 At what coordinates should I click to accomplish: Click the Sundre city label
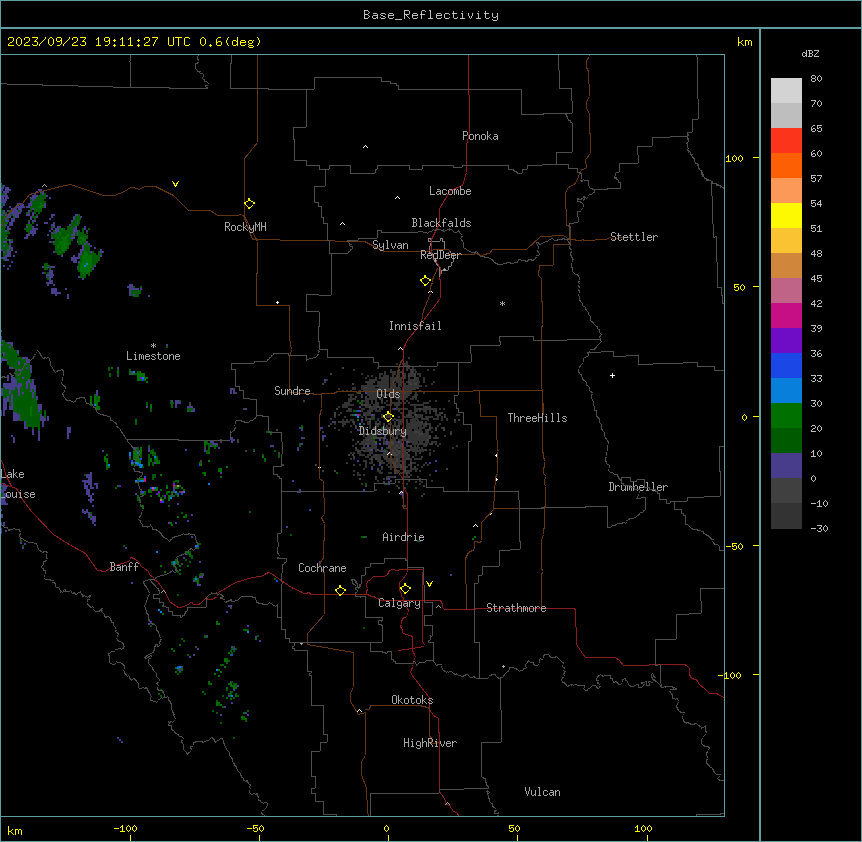(x=292, y=391)
